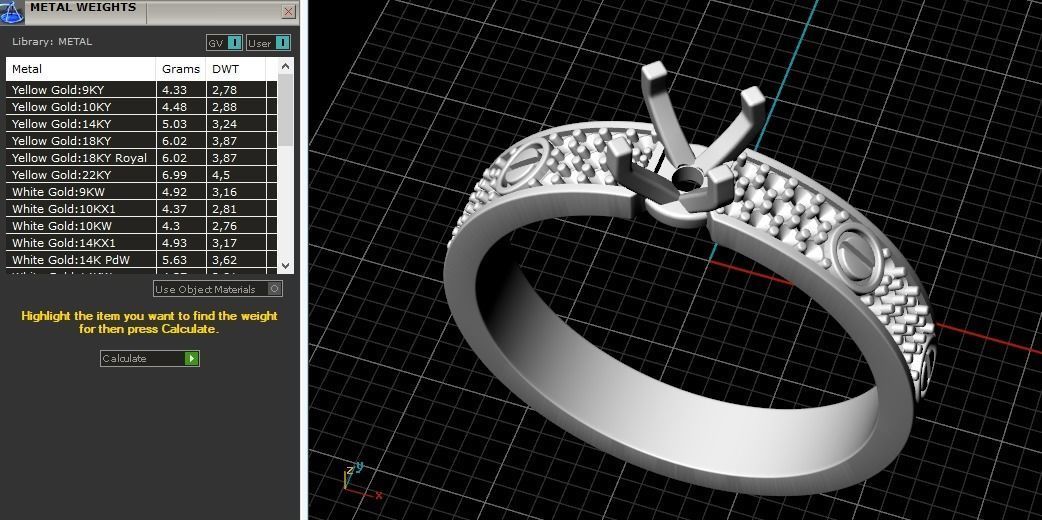The height and width of the screenshot is (520, 1042).
Task: Click the XYZ axis gizmo in viewport
Action: click(x=362, y=481)
